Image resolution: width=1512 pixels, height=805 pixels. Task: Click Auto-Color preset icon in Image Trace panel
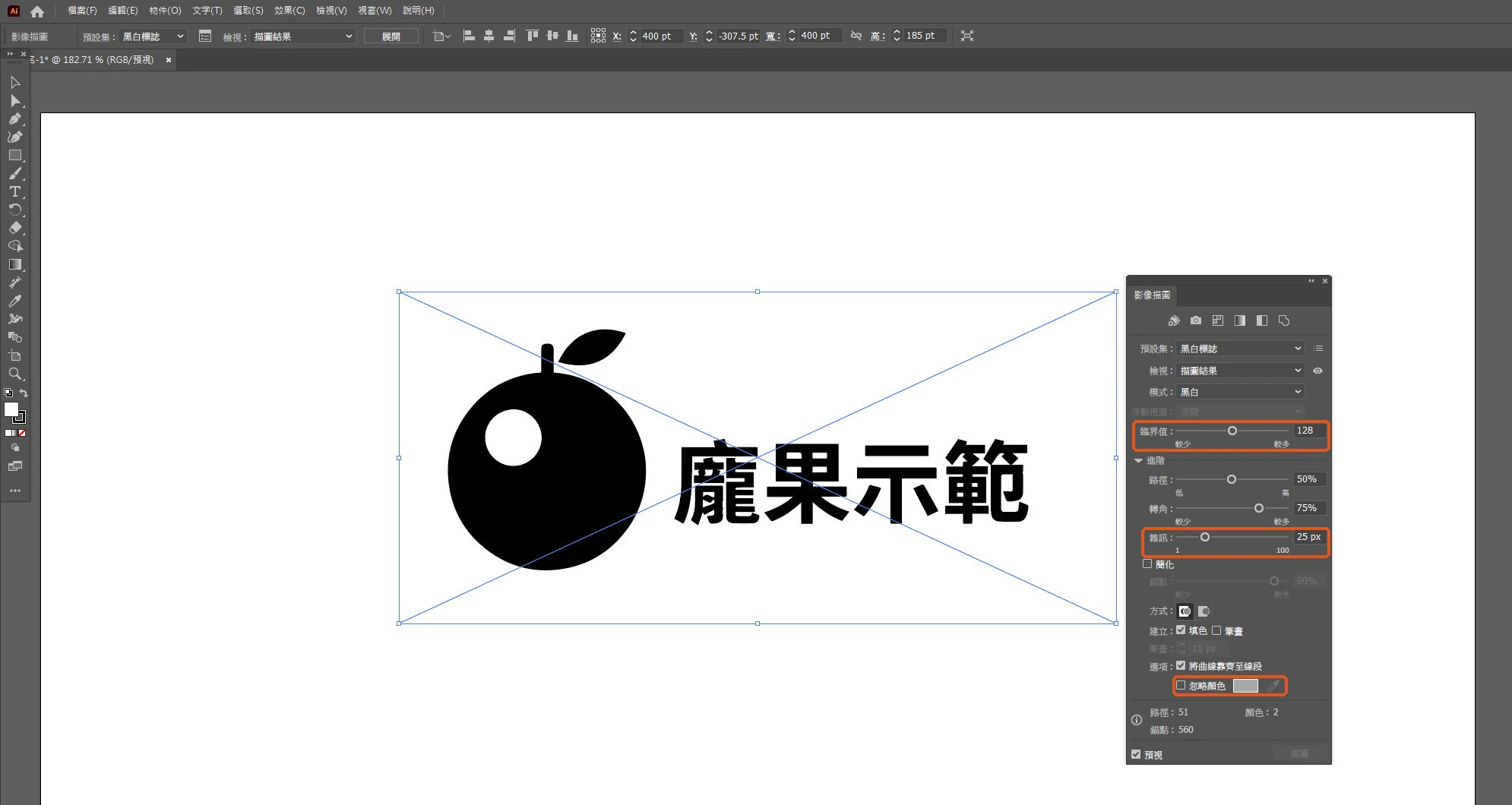click(x=1174, y=320)
